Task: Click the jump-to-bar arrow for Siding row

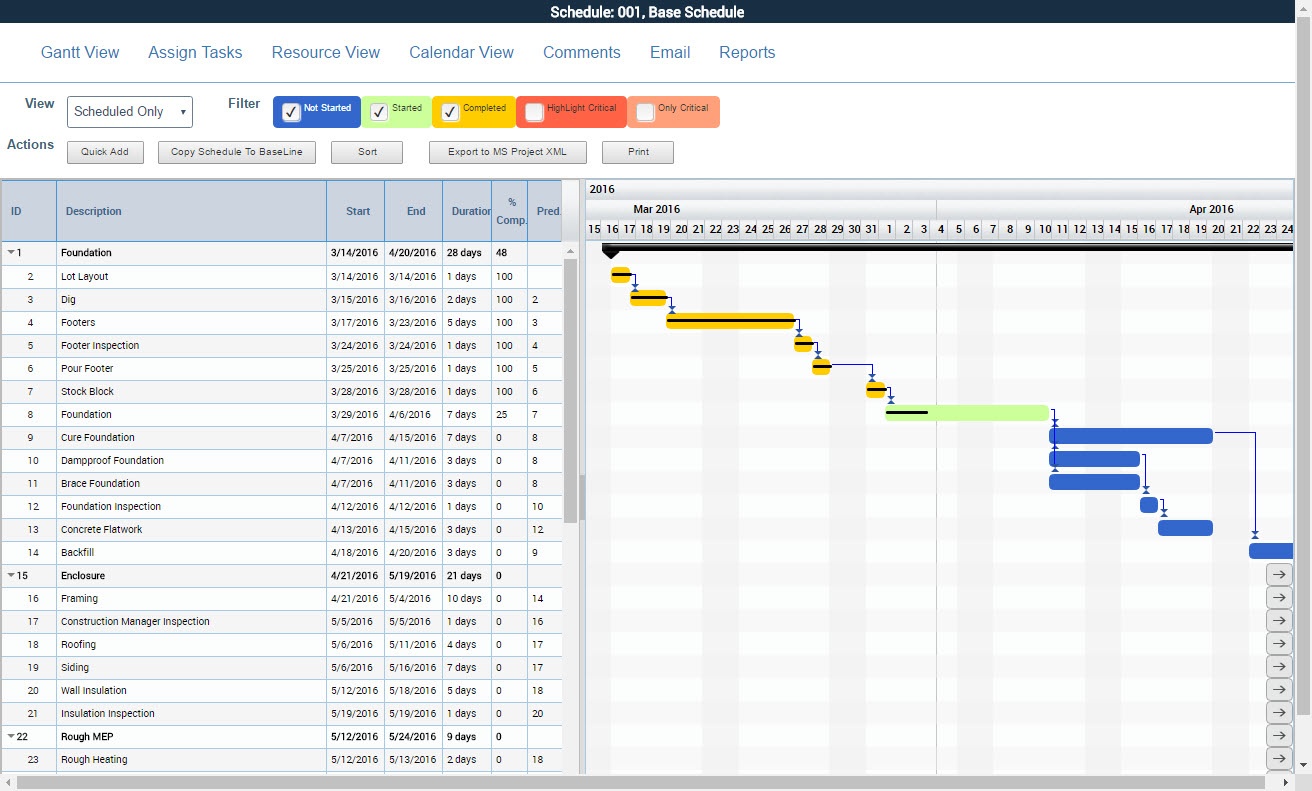Action: [x=1279, y=667]
